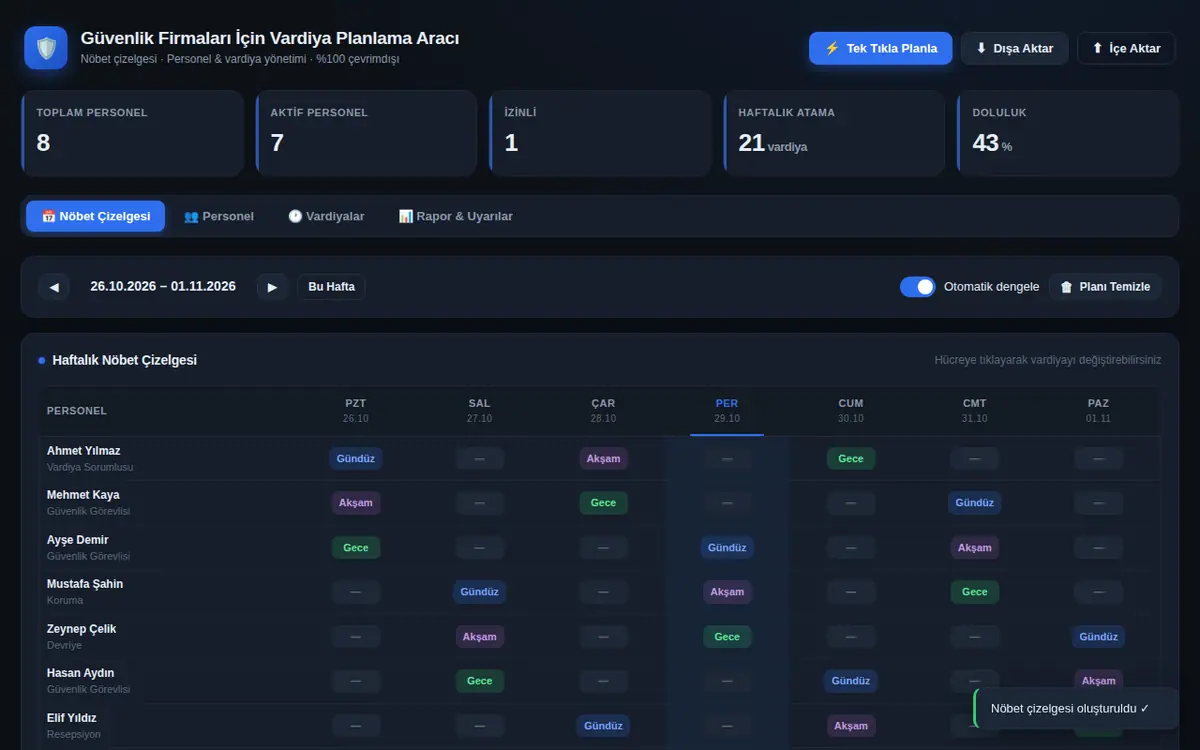Toggle the Otomatik dengele switch
1200x750 pixels.
coord(917,287)
